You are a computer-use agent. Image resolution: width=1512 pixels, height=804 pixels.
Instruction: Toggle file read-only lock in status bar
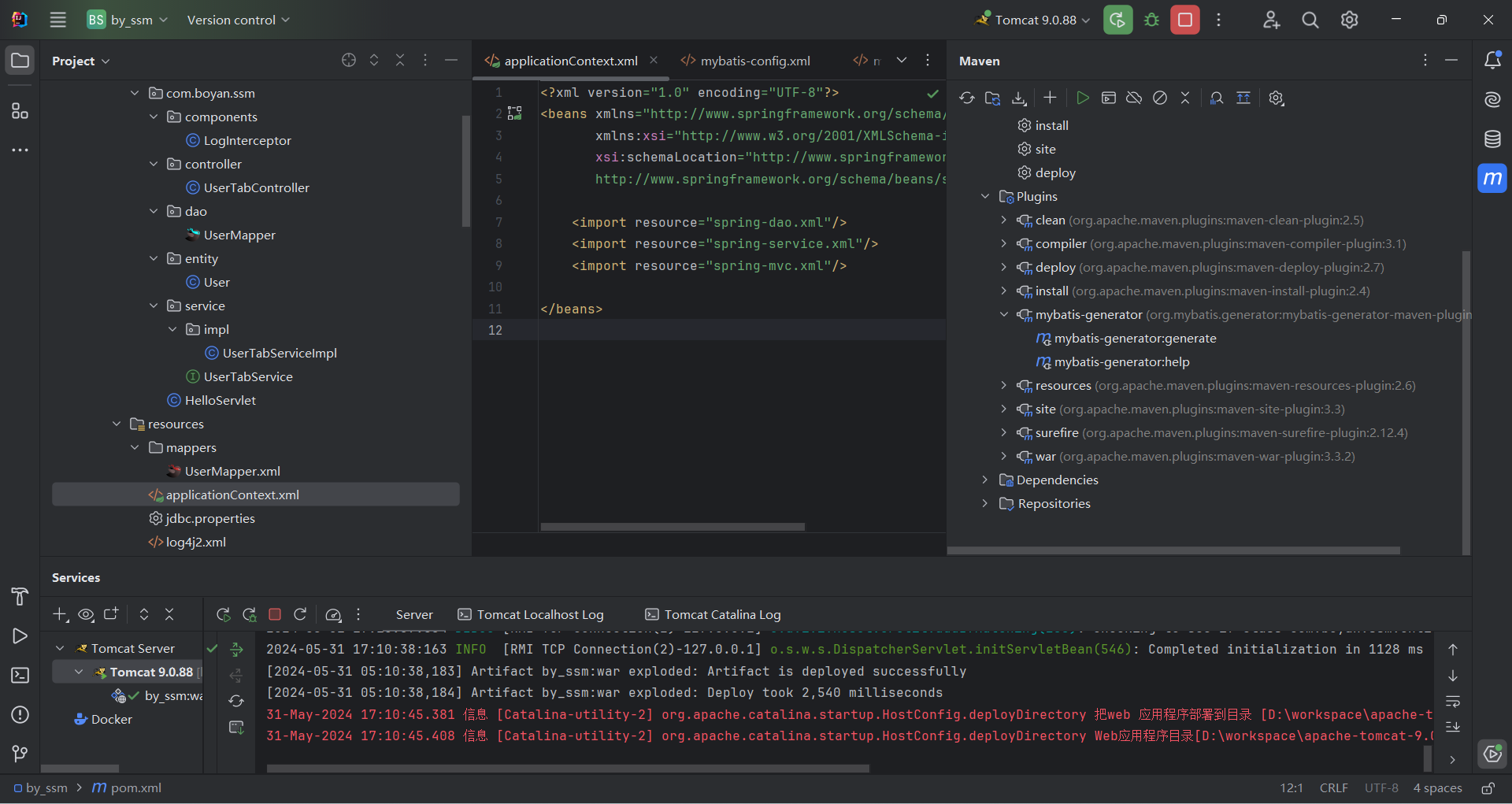1488,788
